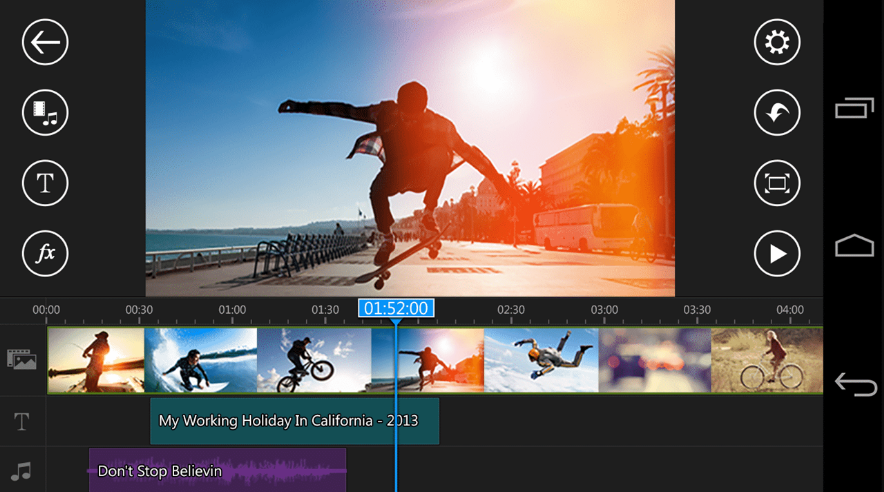
Task: Select the surfer clip thumbnail
Action: pyautogui.click(x=201, y=361)
